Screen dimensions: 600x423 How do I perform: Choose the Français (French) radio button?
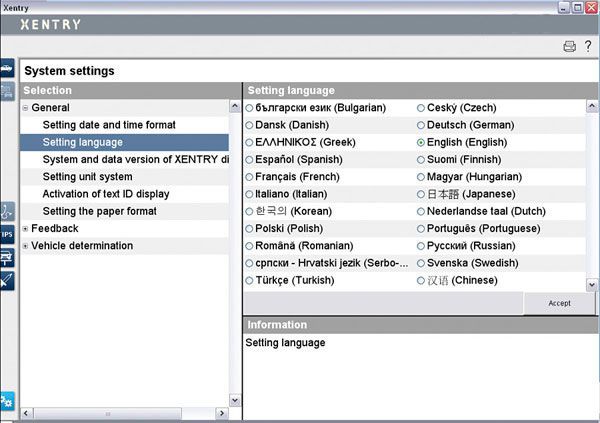[x=249, y=176]
